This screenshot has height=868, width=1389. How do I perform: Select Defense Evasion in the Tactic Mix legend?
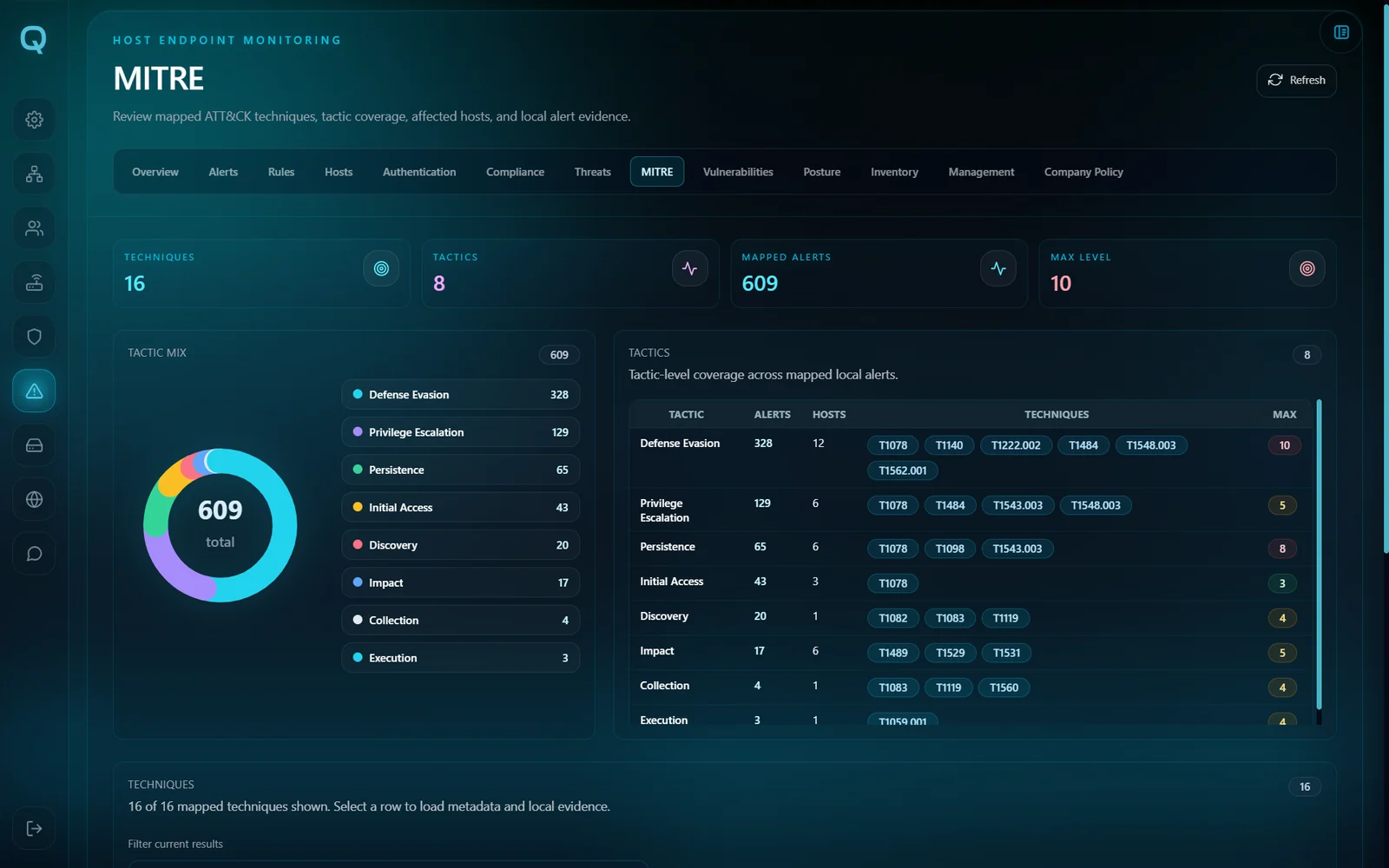tap(460, 394)
